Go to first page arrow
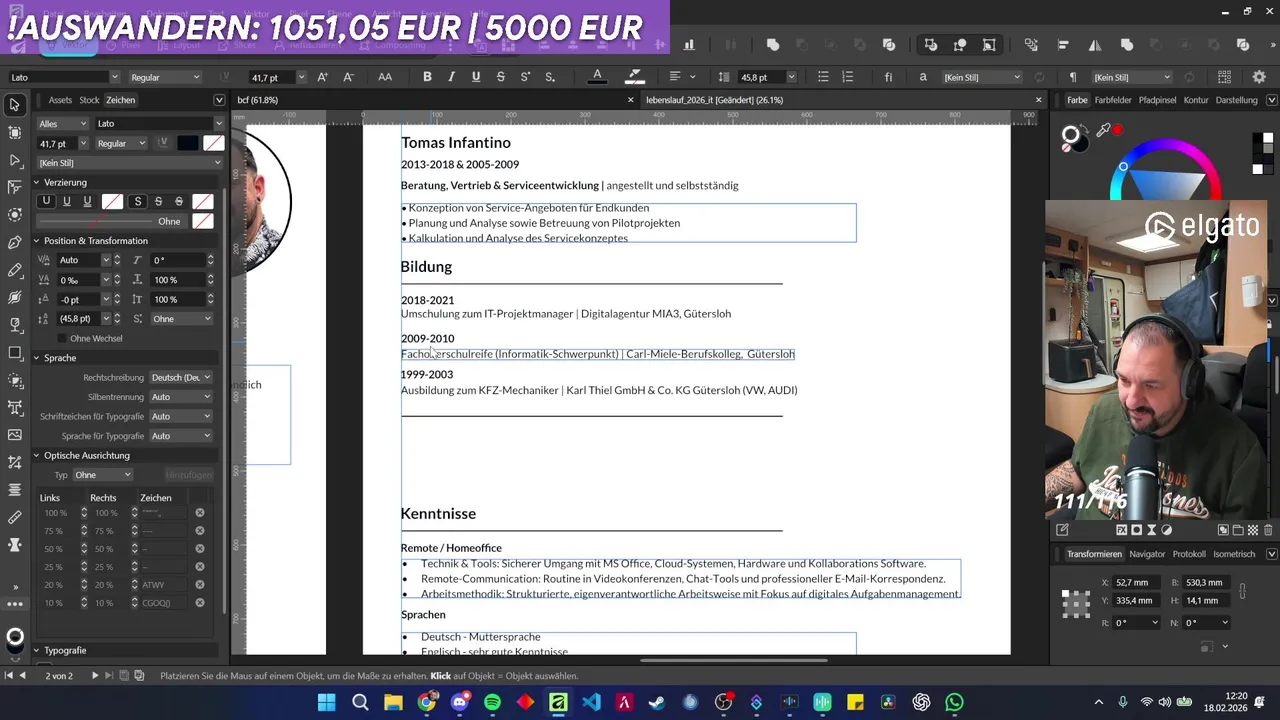The height and width of the screenshot is (720, 1280). point(9,676)
